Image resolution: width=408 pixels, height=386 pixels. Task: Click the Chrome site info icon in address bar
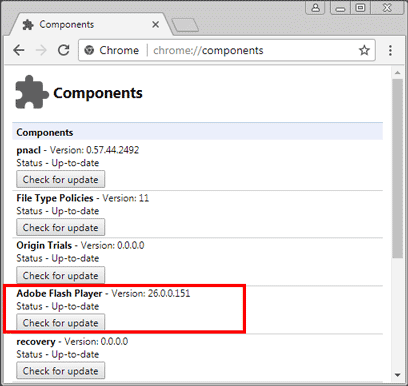pos(89,50)
